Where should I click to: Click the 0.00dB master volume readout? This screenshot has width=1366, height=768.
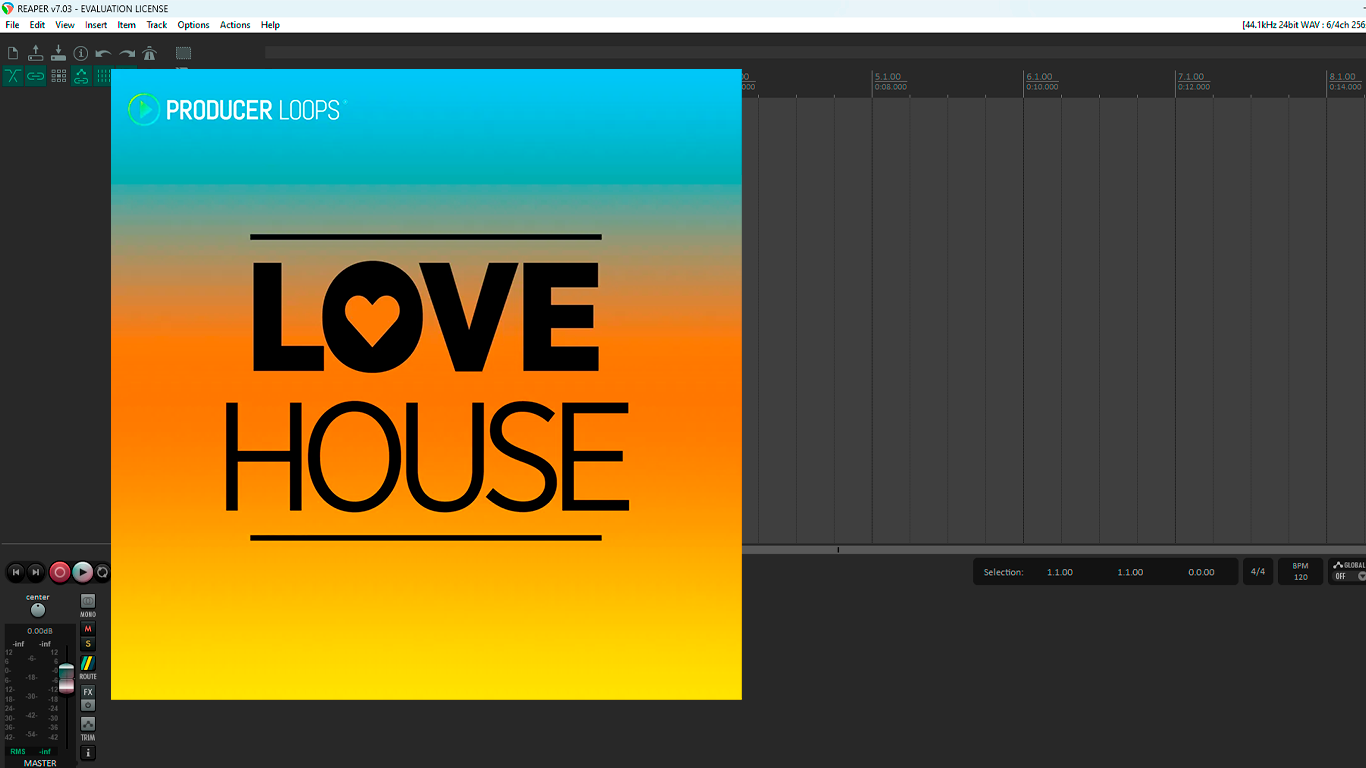point(40,631)
